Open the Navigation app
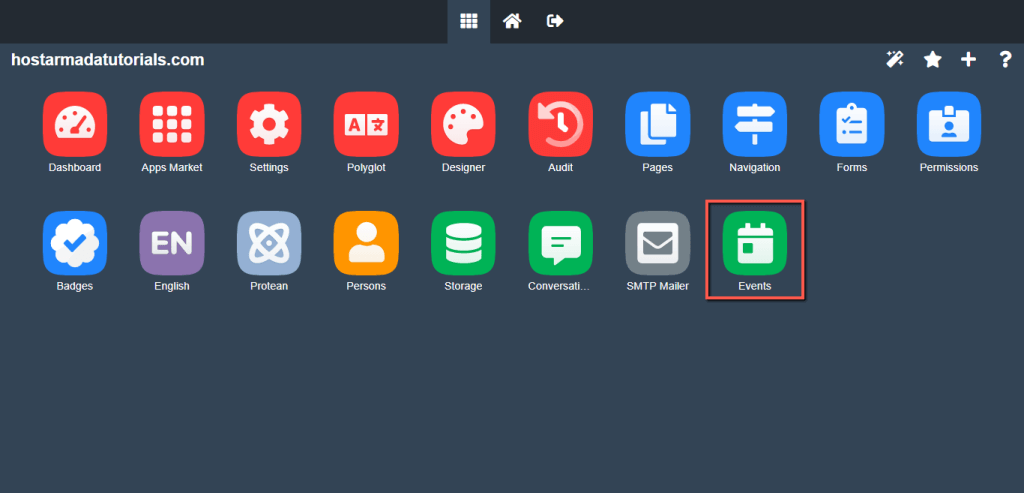Viewport: 1024px width, 493px height. [755, 125]
